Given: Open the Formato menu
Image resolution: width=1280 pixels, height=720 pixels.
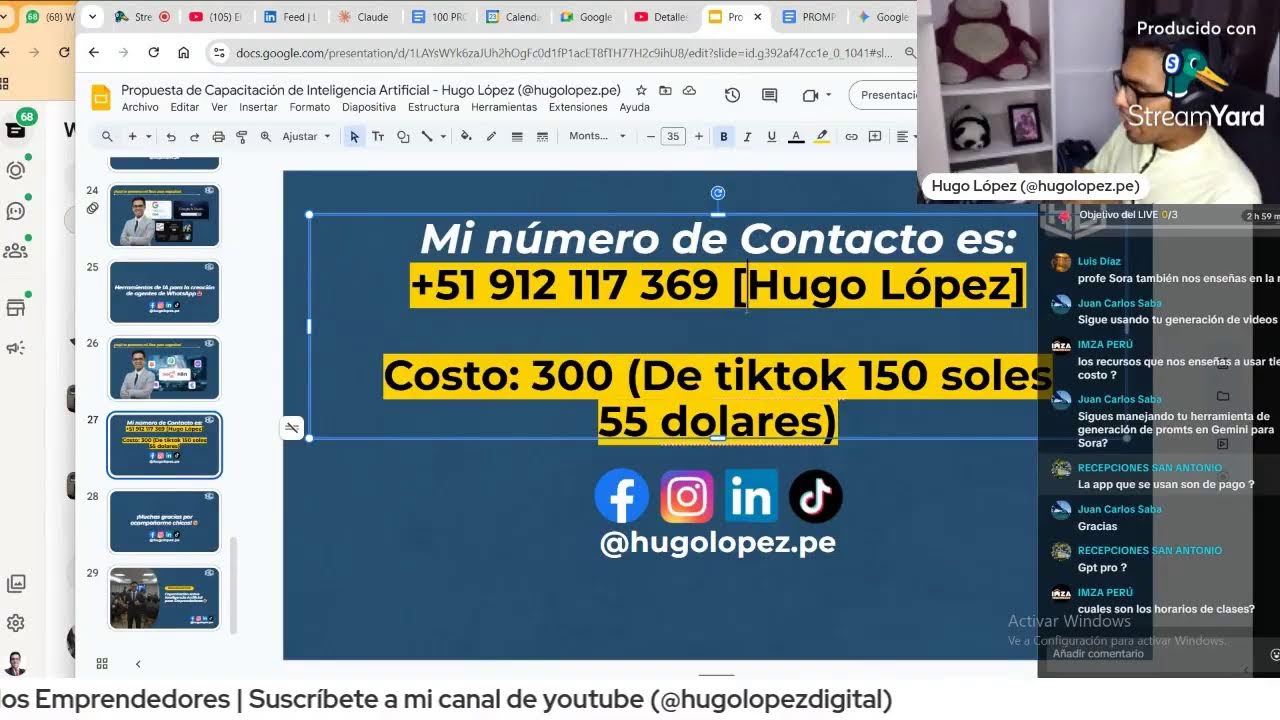Looking at the screenshot, I should tap(310, 107).
